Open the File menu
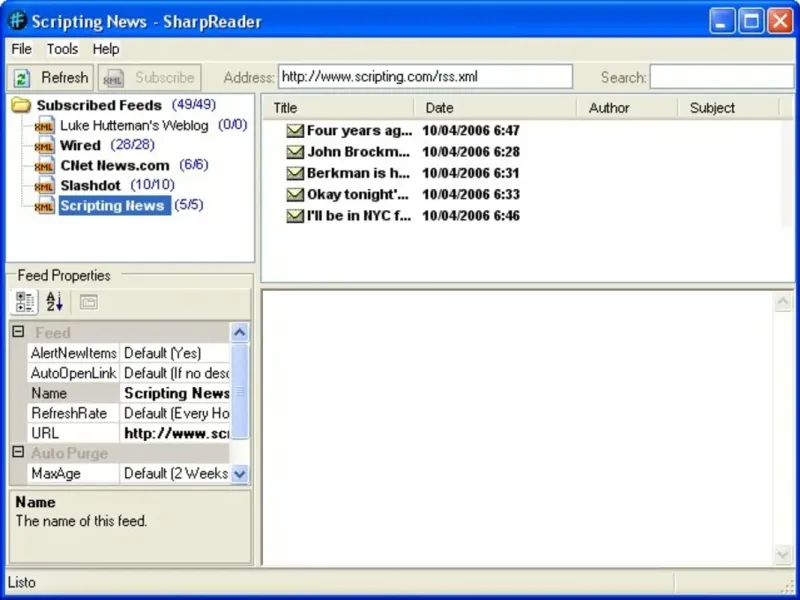 tap(21, 49)
